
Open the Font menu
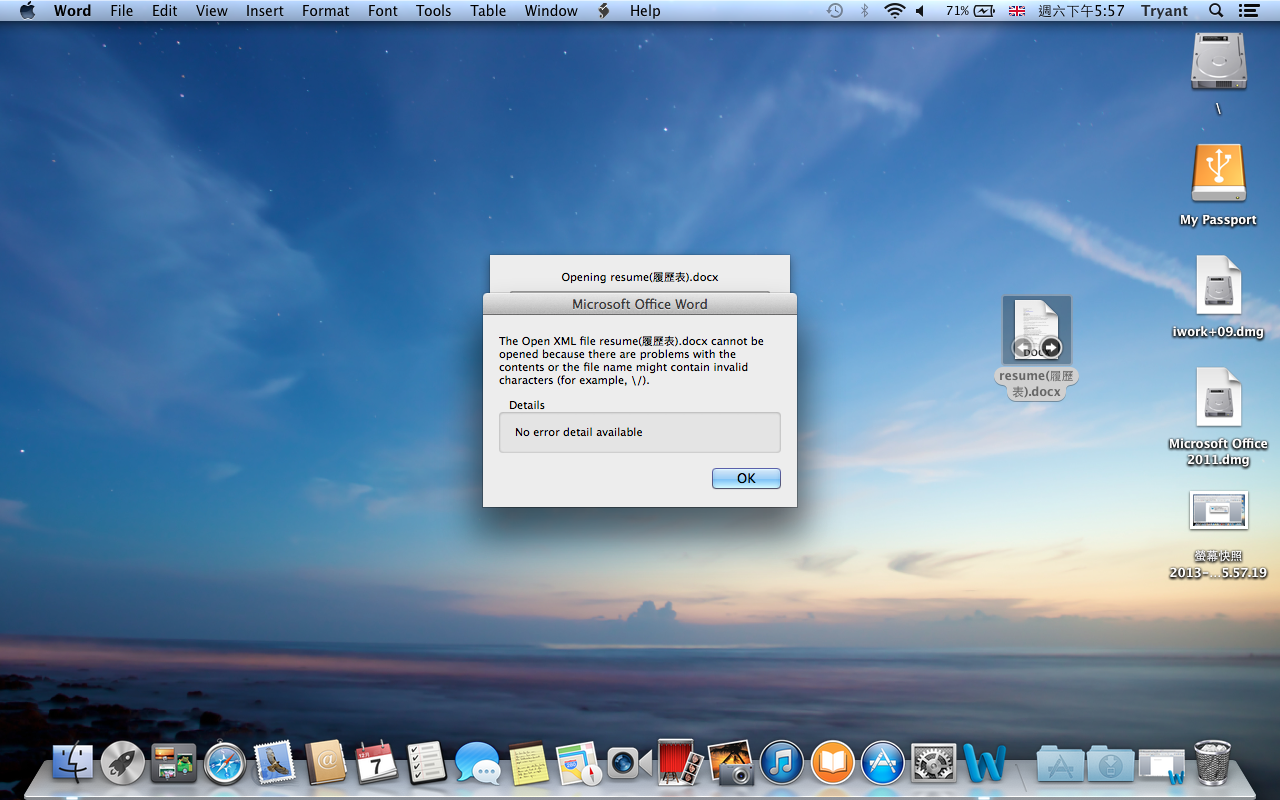tap(383, 11)
